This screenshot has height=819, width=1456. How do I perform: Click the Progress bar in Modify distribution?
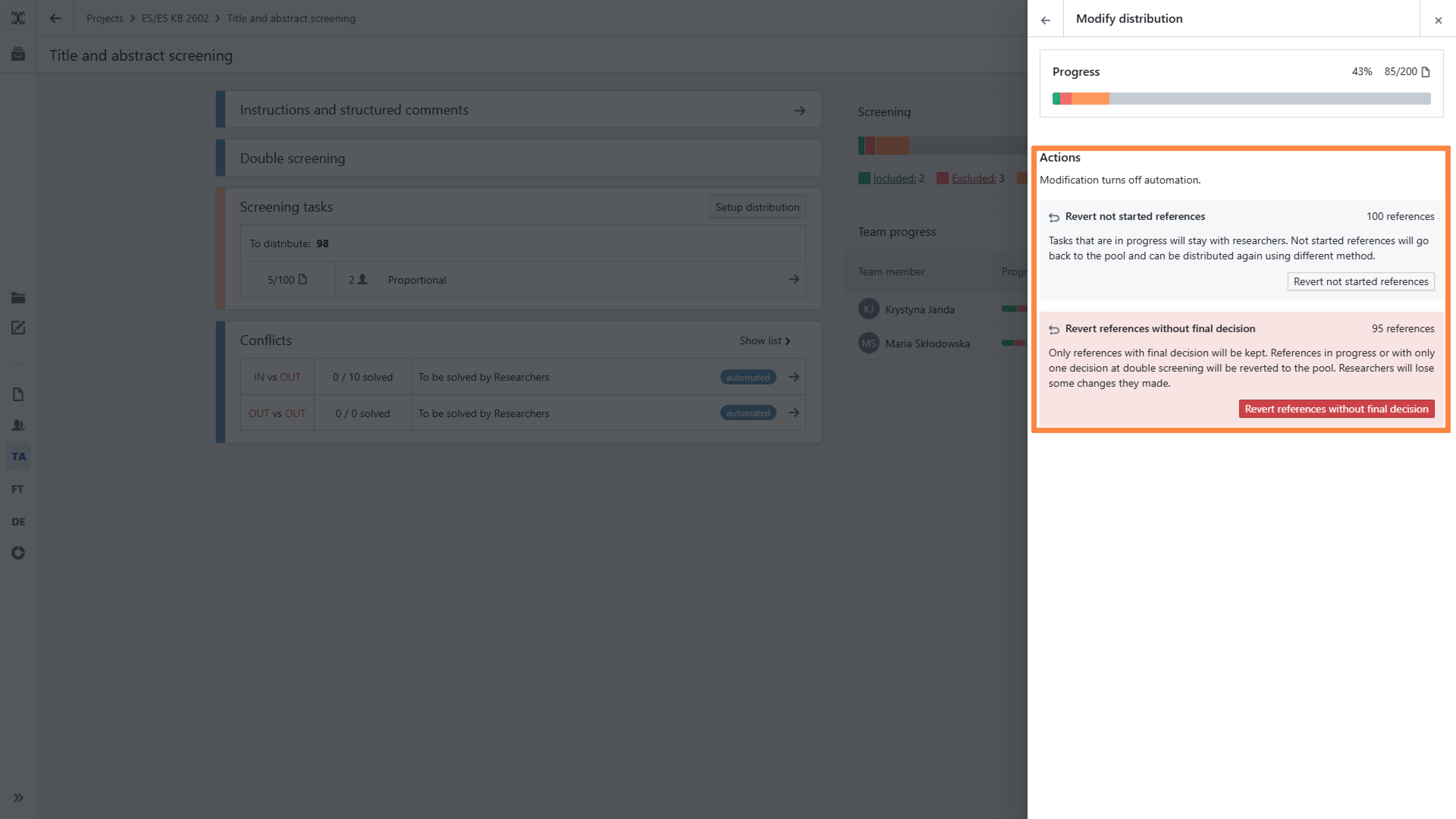1241,99
